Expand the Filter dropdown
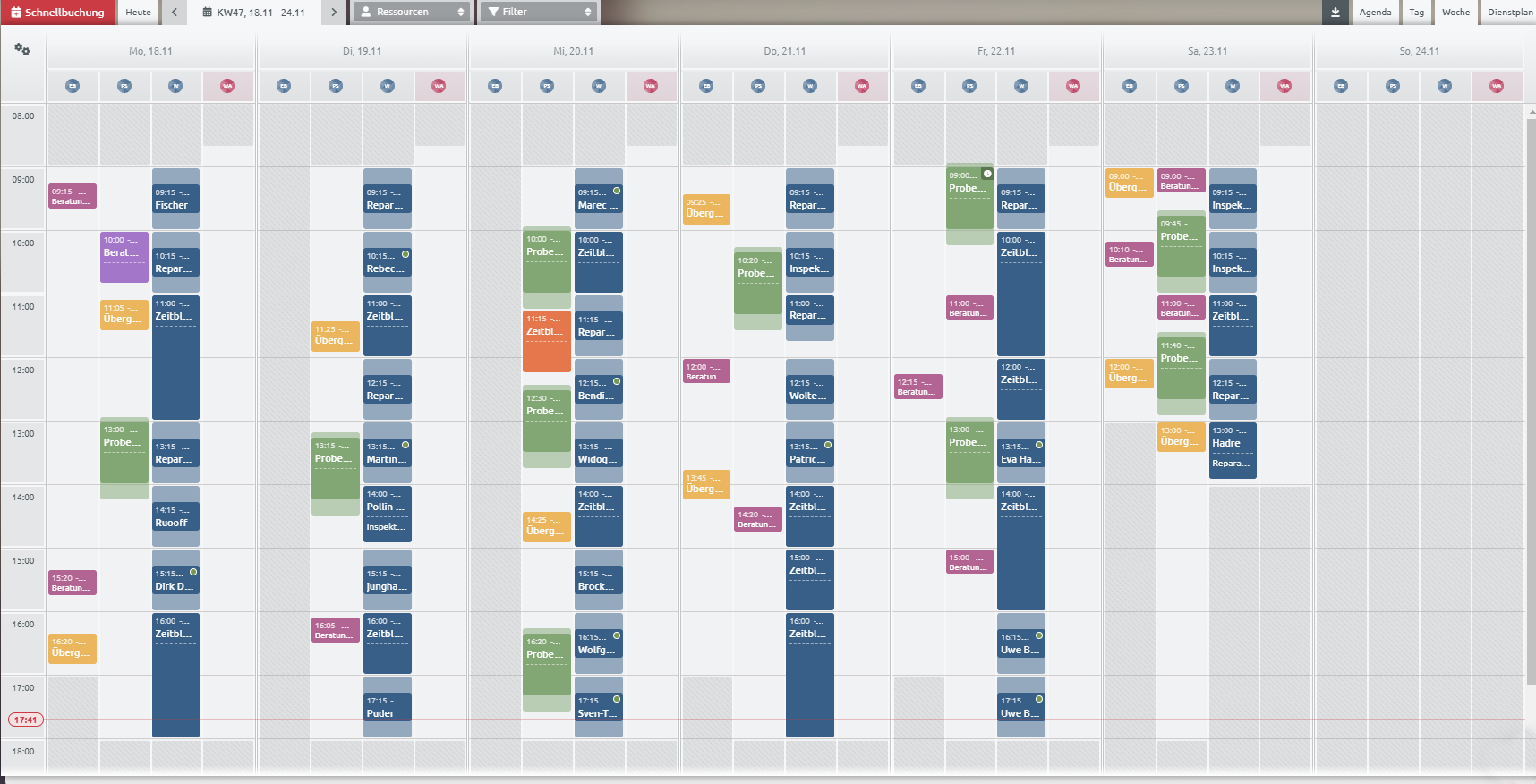 (540, 12)
